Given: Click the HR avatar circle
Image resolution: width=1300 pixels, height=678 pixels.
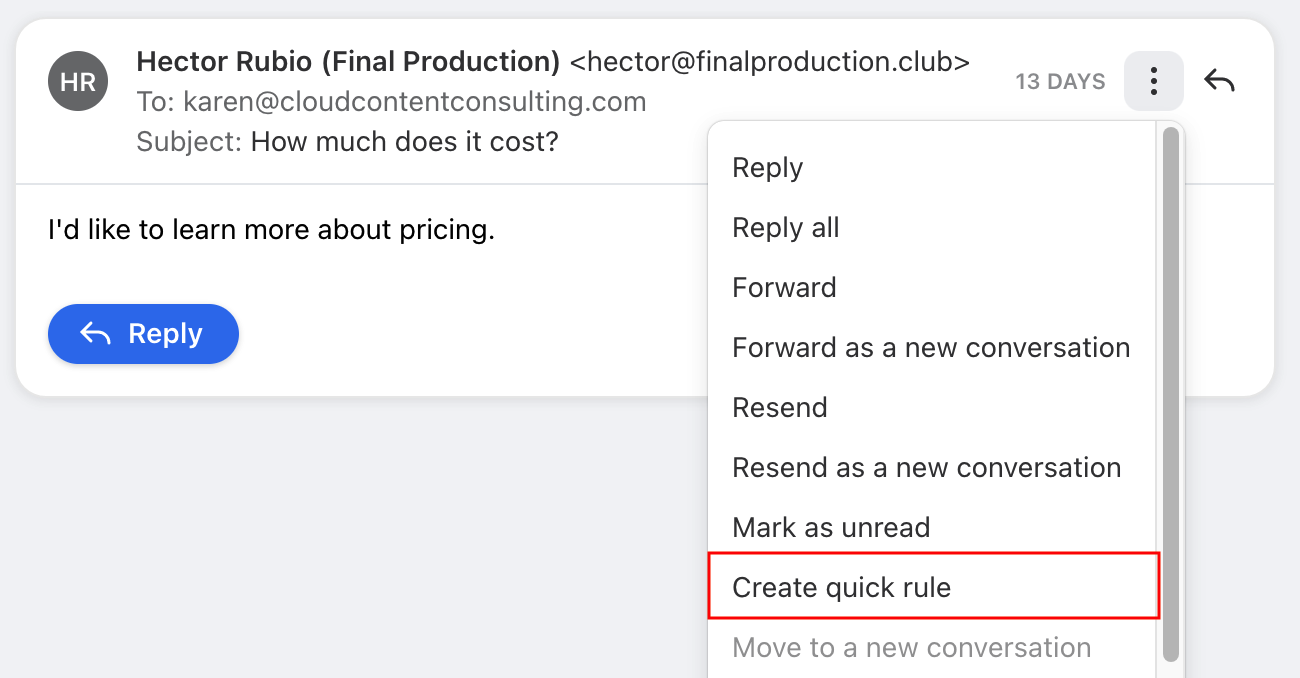Looking at the screenshot, I should tap(78, 81).
